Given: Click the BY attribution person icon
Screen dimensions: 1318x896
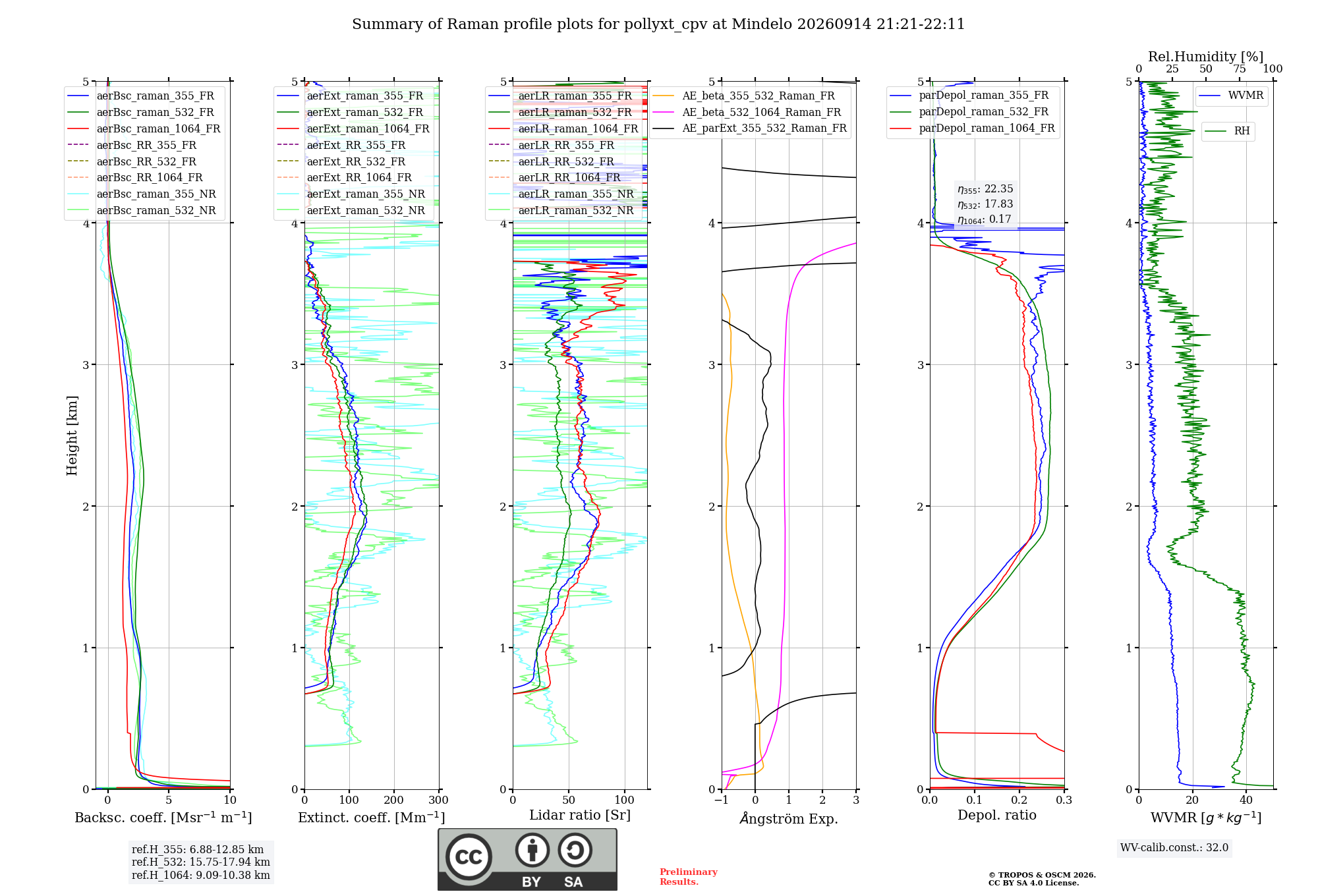Looking at the screenshot, I should (532, 851).
